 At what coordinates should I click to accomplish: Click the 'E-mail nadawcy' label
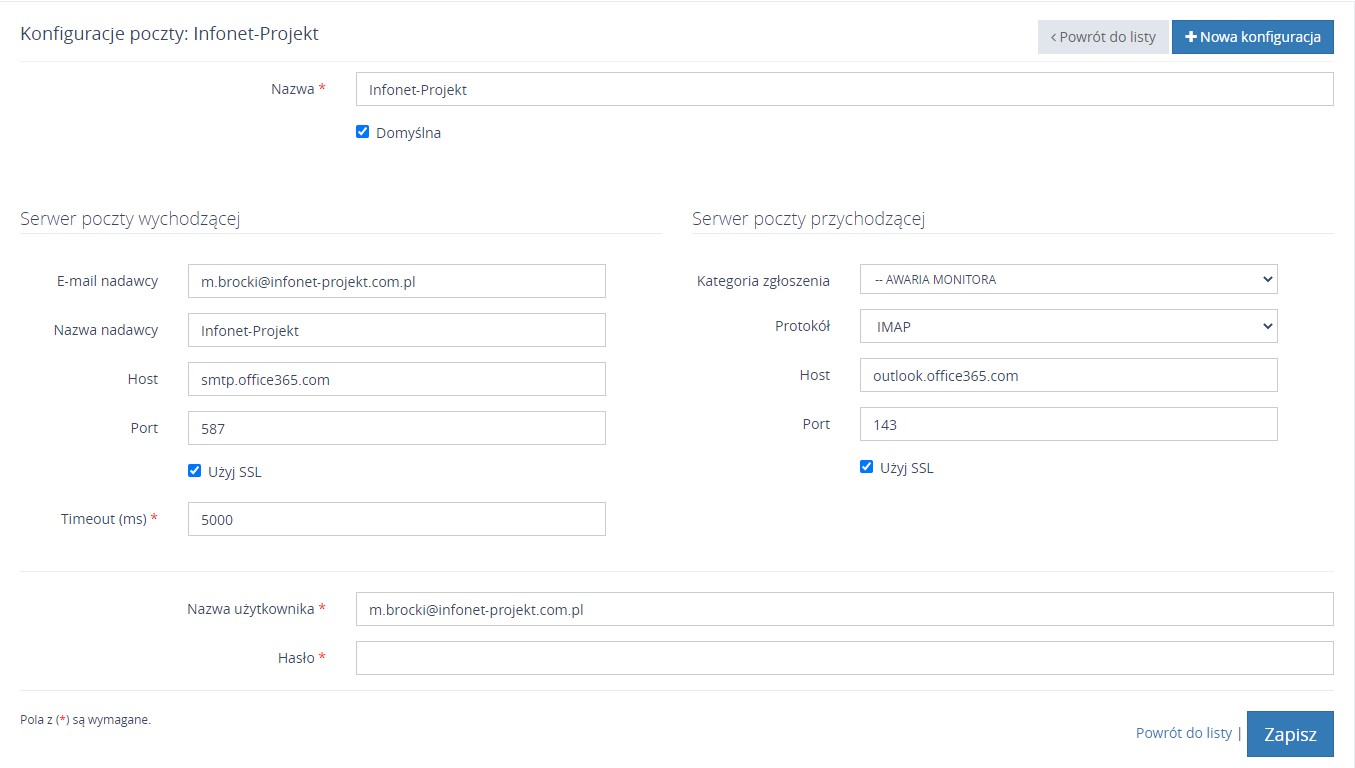[108, 281]
